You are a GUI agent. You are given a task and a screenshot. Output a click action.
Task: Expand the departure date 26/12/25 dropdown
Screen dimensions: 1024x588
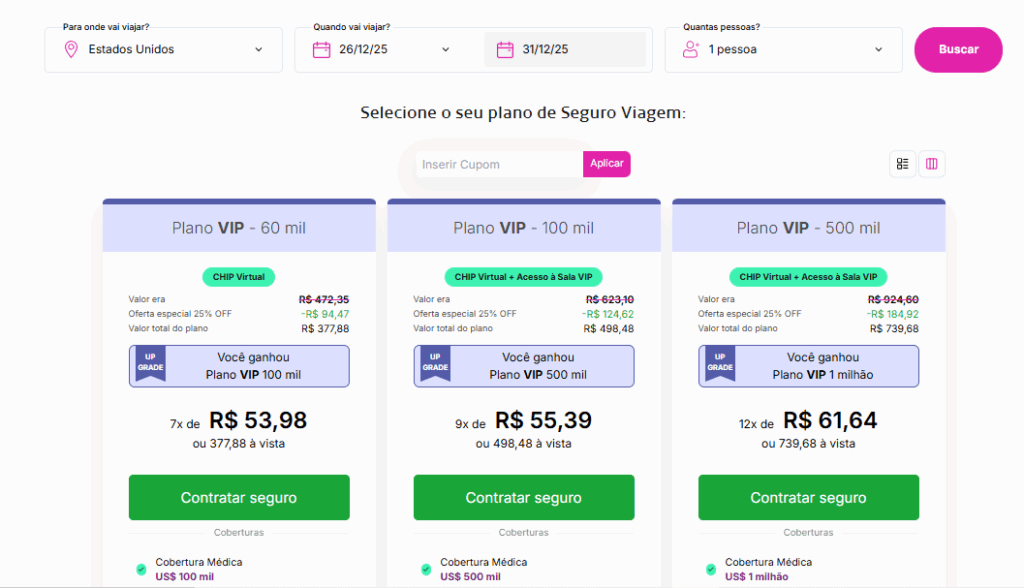point(383,48)
